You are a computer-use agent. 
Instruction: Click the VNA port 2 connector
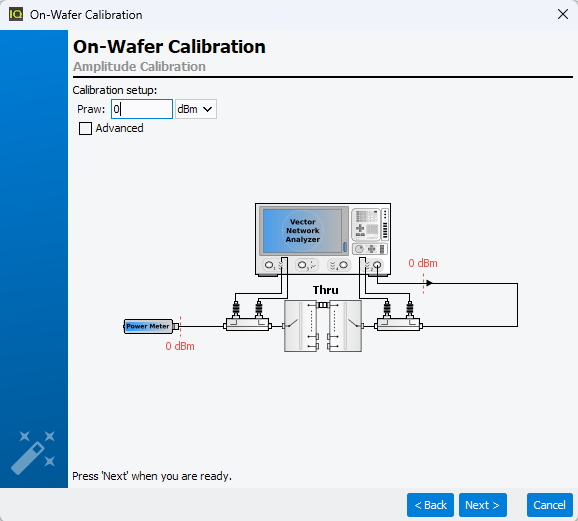377,265
